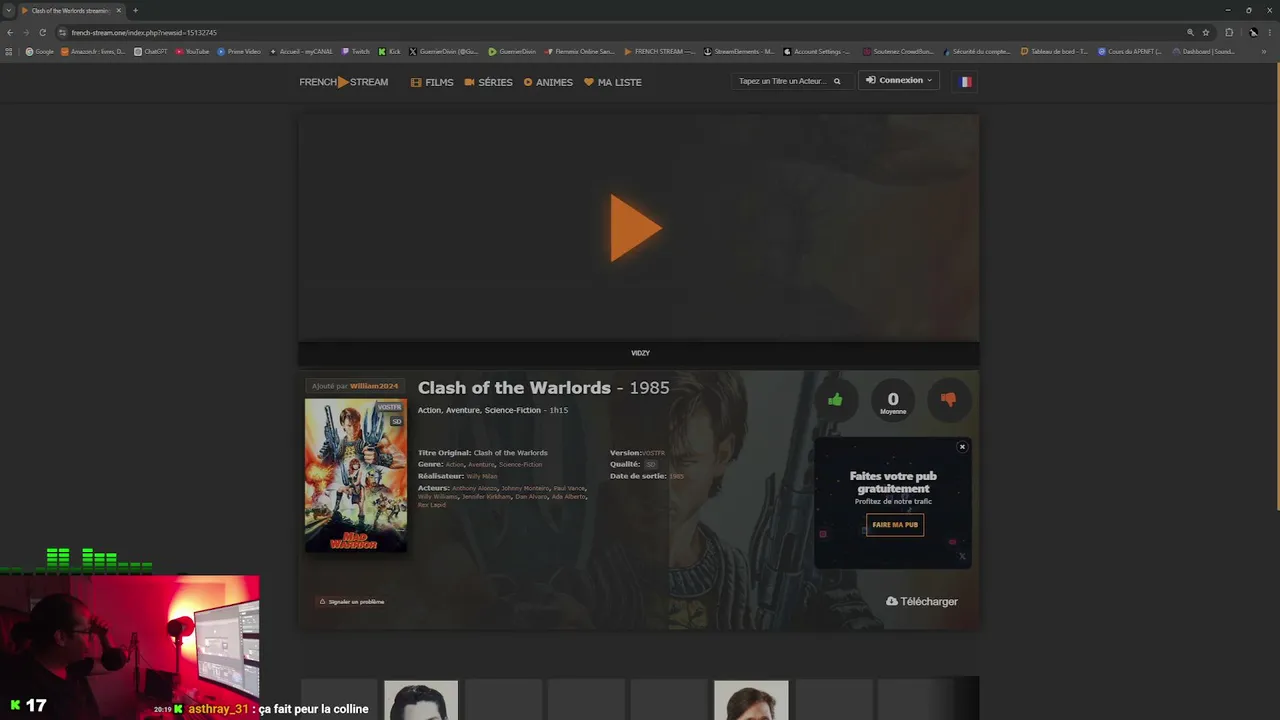Screen dimensions: 1280x720
Task: Click the Science-Fiction genre link in details
Action: click(x=520, y=465)
